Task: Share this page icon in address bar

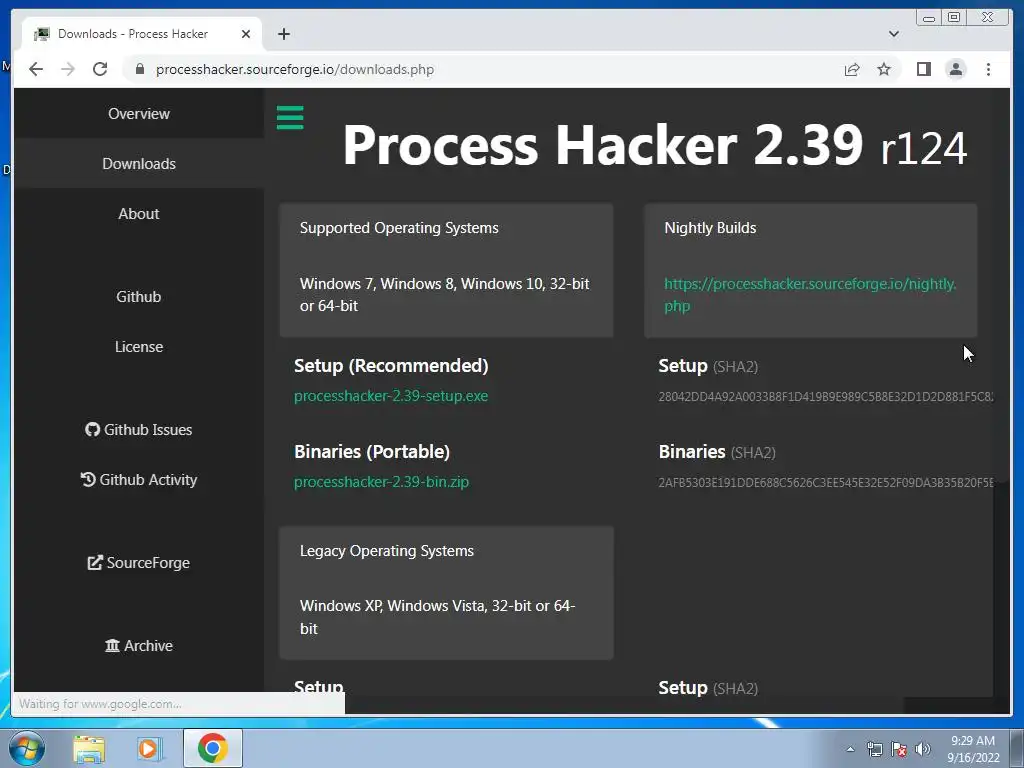Action: [x=852, y=69]
